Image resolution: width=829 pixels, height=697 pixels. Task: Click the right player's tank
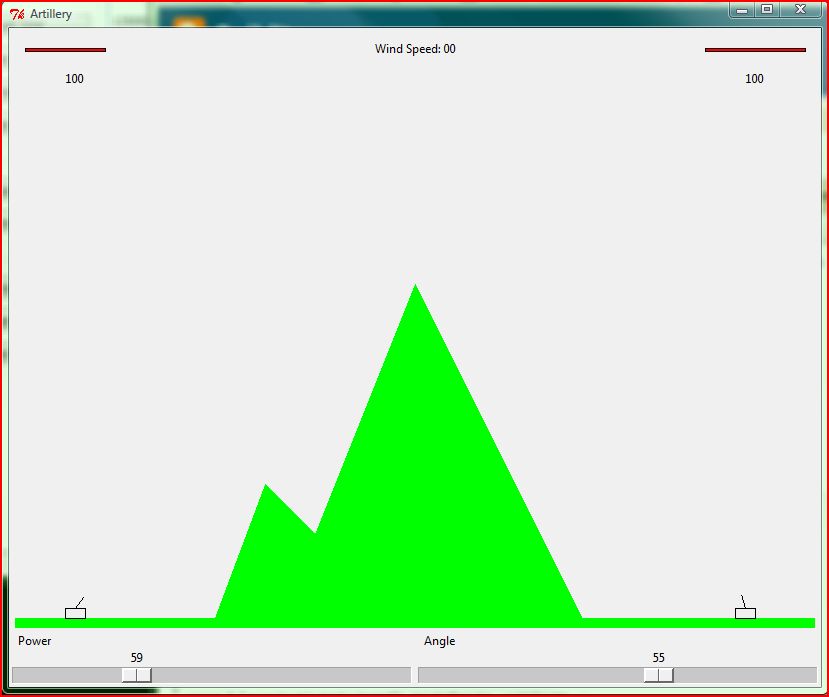[x=745, y=613]
